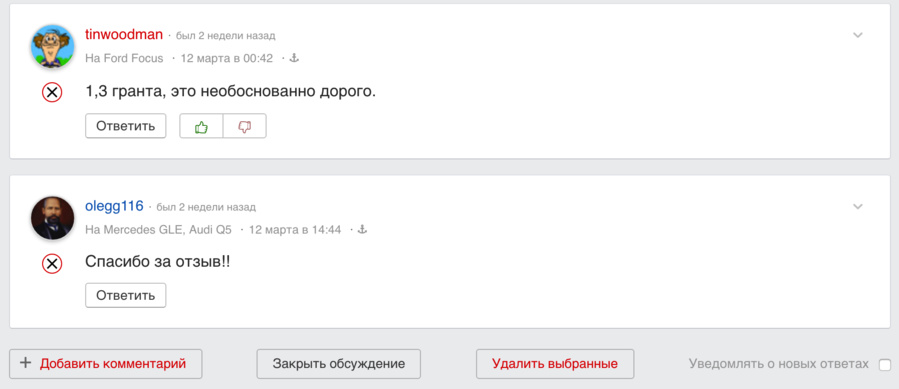Screen dimensions: 899x389
Task: Click the anchor permalink icon on tinwoodman's comment
Action: (294, 58)
